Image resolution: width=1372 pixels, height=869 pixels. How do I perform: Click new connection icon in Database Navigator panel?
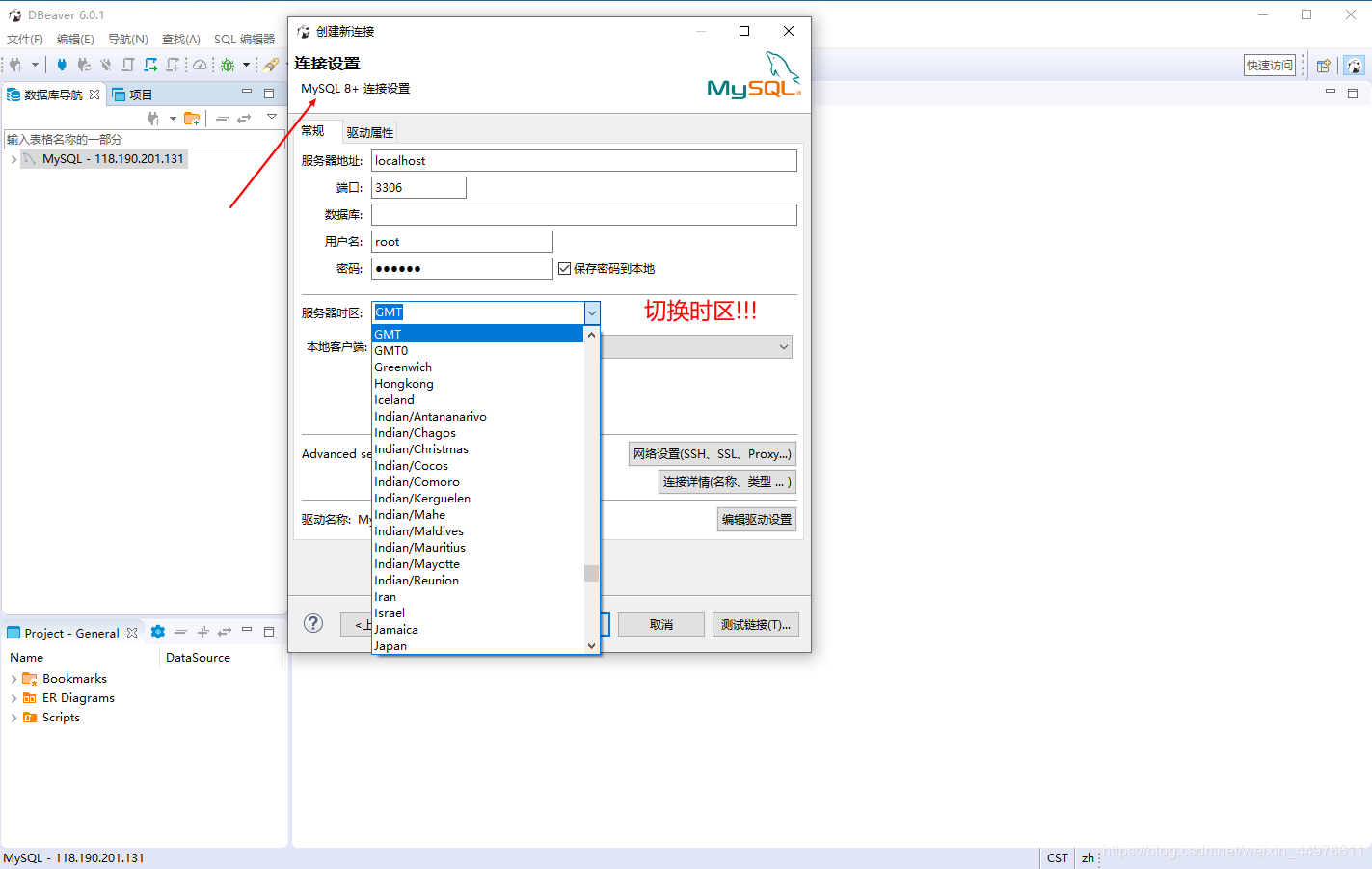pos(154,118)
